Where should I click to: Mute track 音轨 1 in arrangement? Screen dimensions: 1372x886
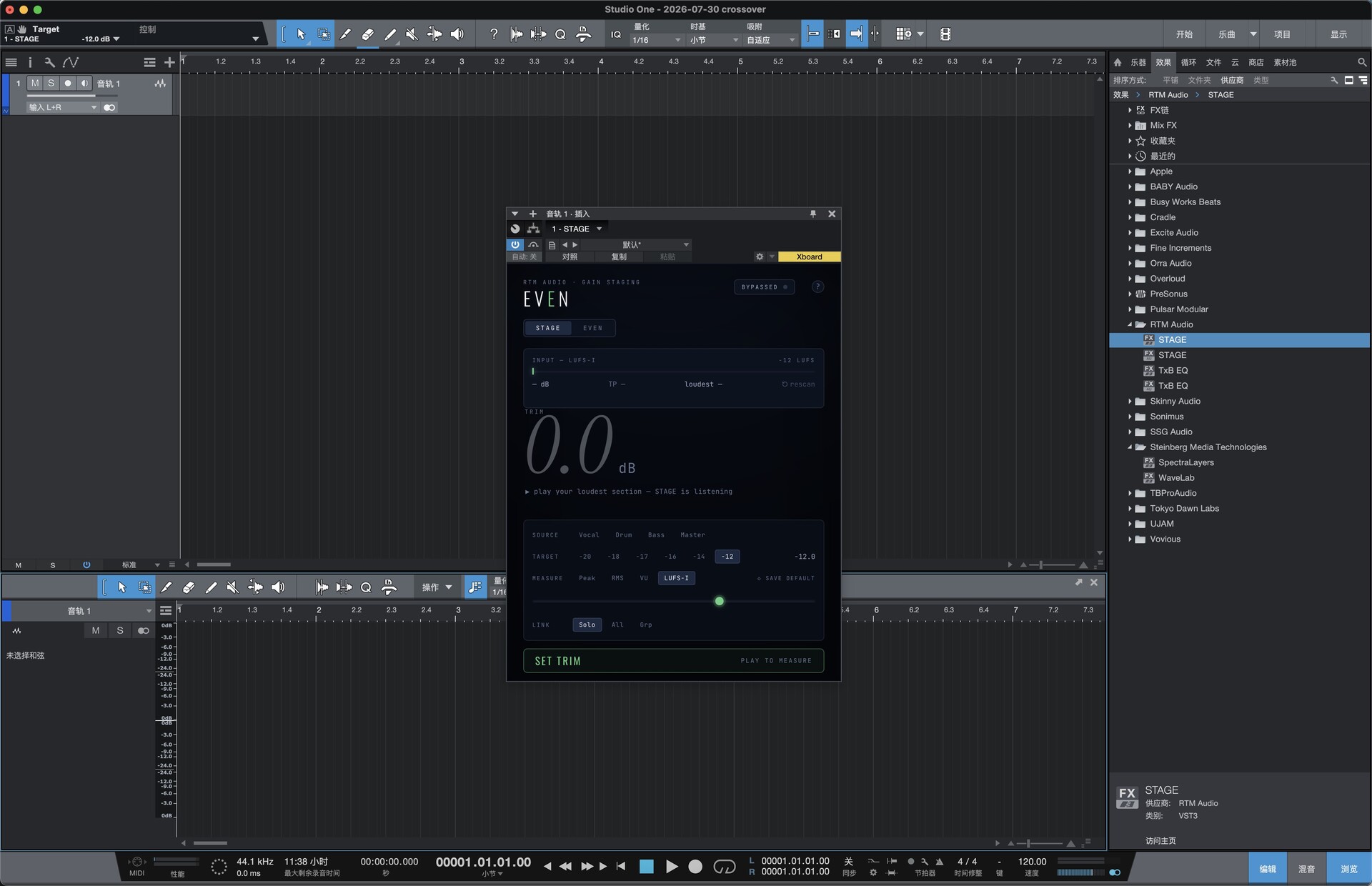35,84
